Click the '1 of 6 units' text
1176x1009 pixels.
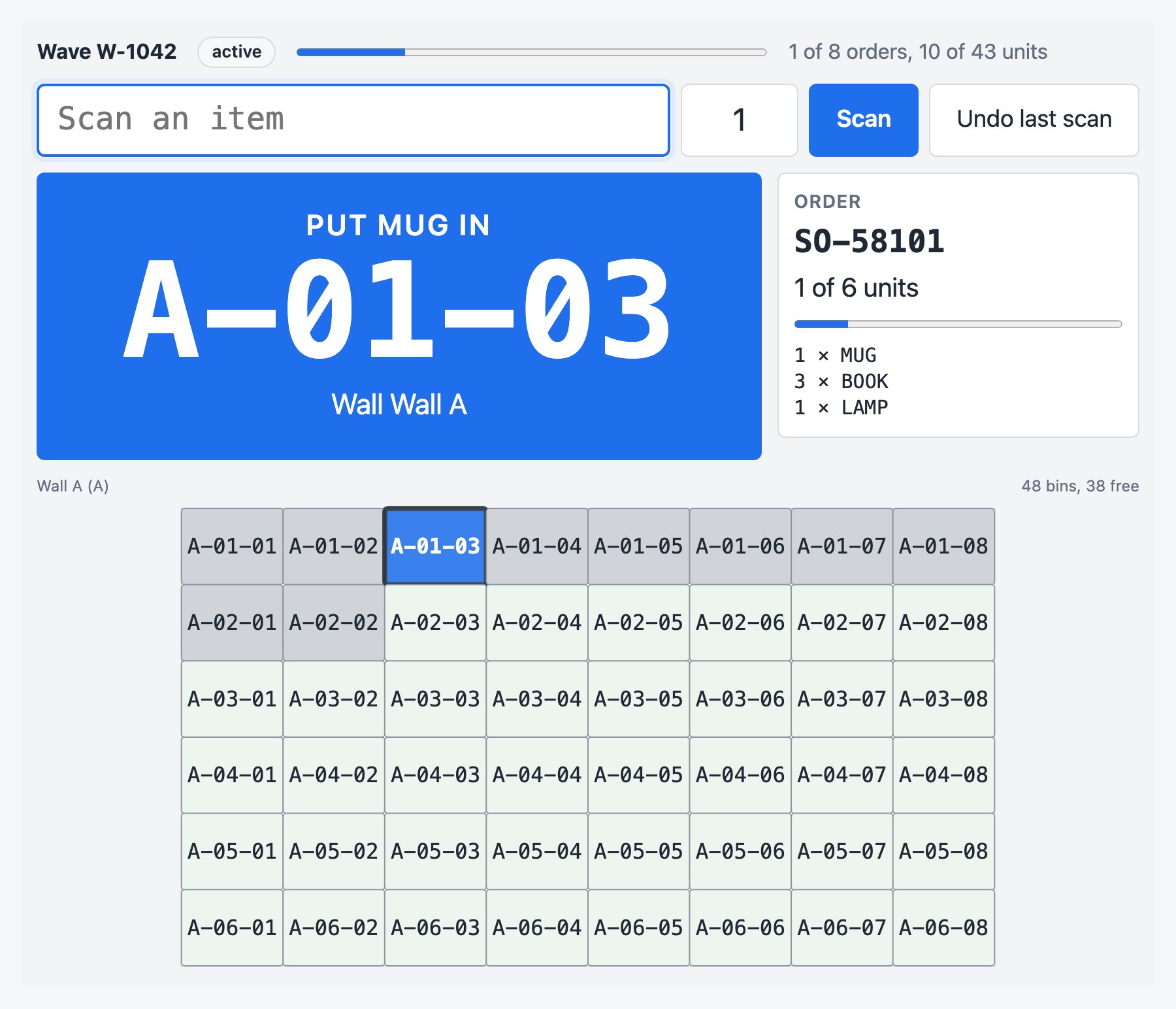(x=856, y=288)
